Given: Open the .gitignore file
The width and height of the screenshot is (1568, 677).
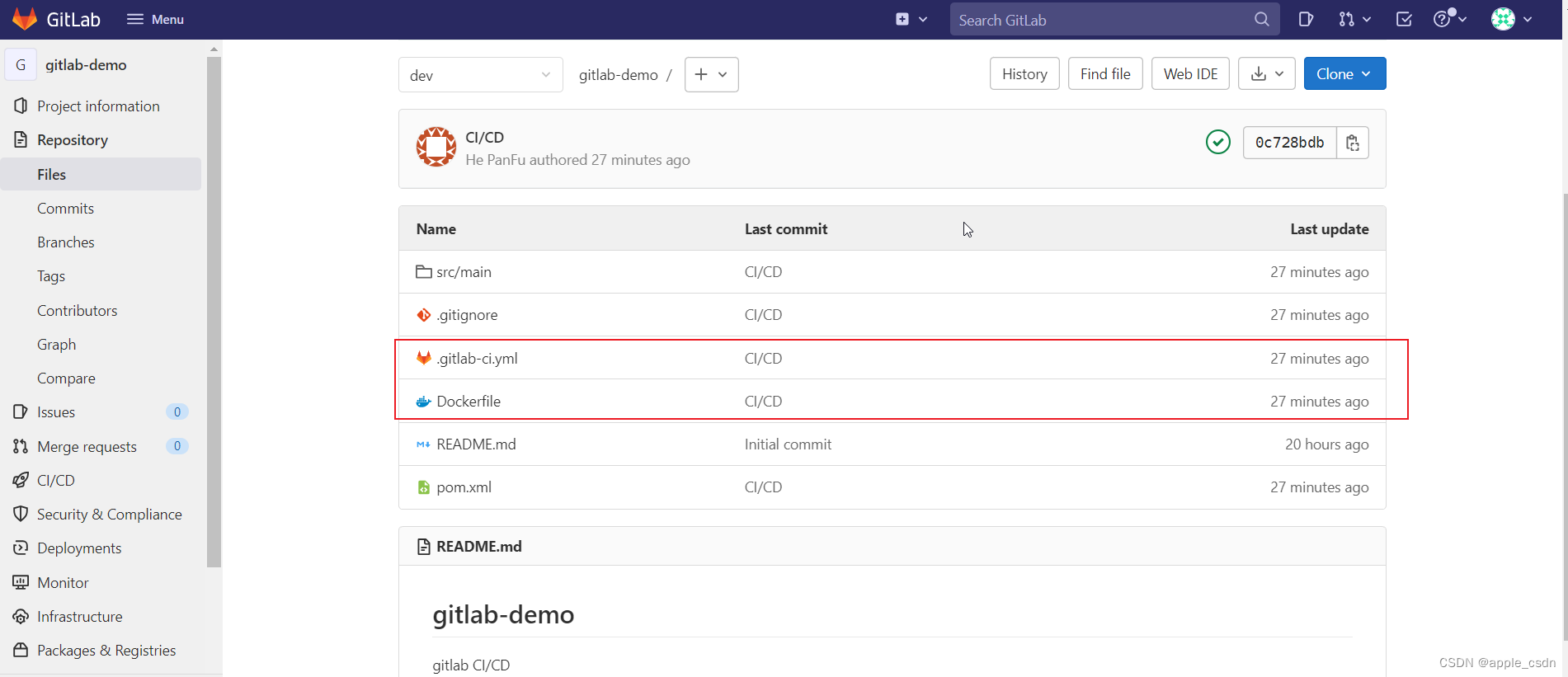Looking at the screenshot, I should click(x=467, y=315).
